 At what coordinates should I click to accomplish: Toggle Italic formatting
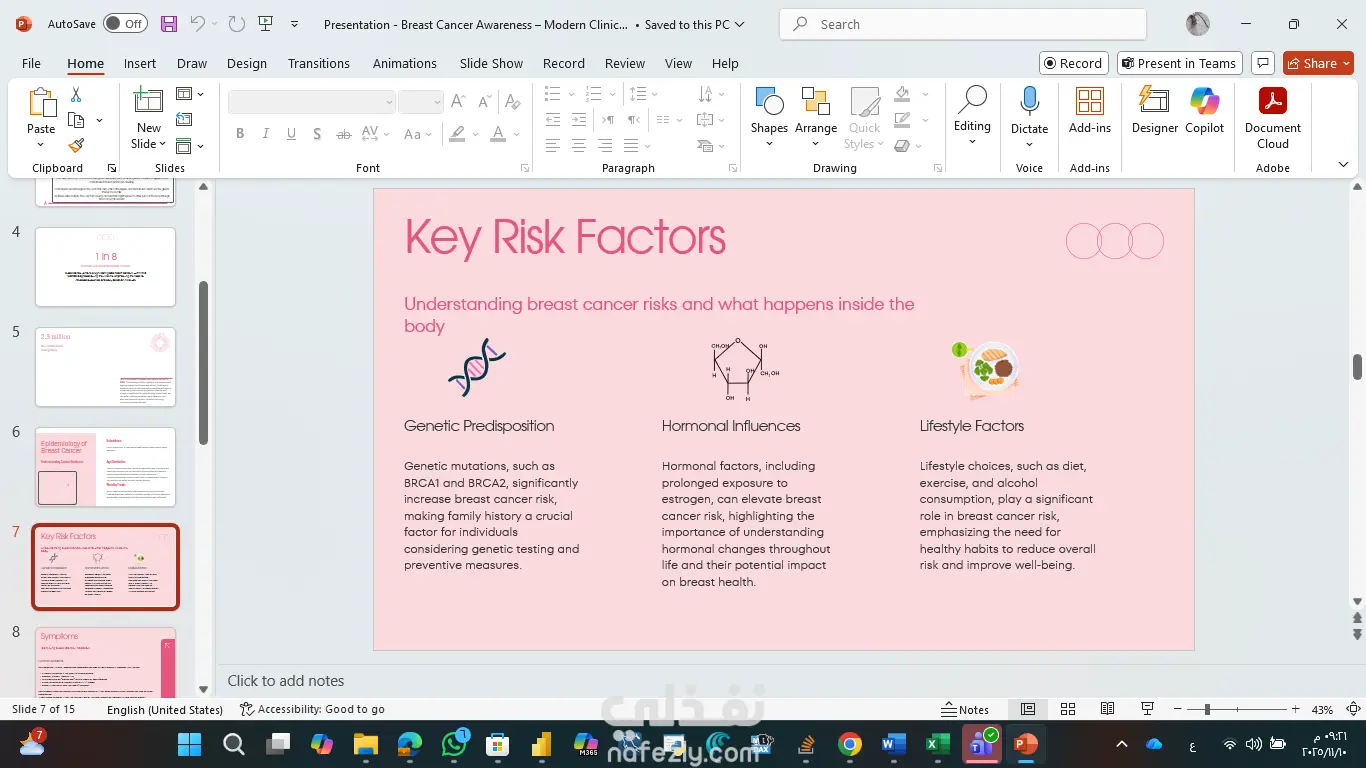click(266, 134)
